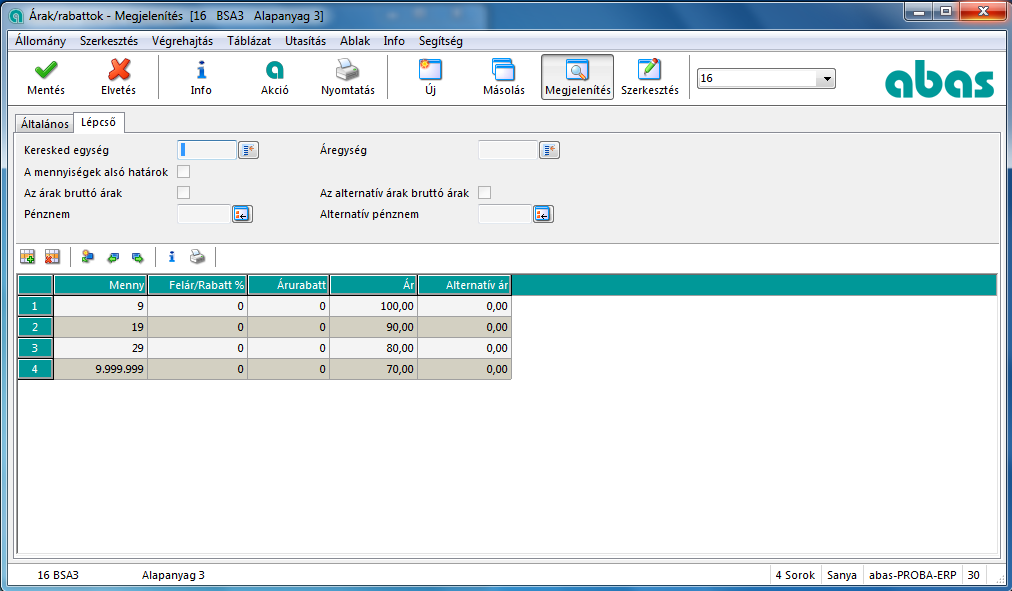The width and height of the screenshot is (1012, 591).
Task: Click the small printer icon above table
Action: tap(197, 257)
